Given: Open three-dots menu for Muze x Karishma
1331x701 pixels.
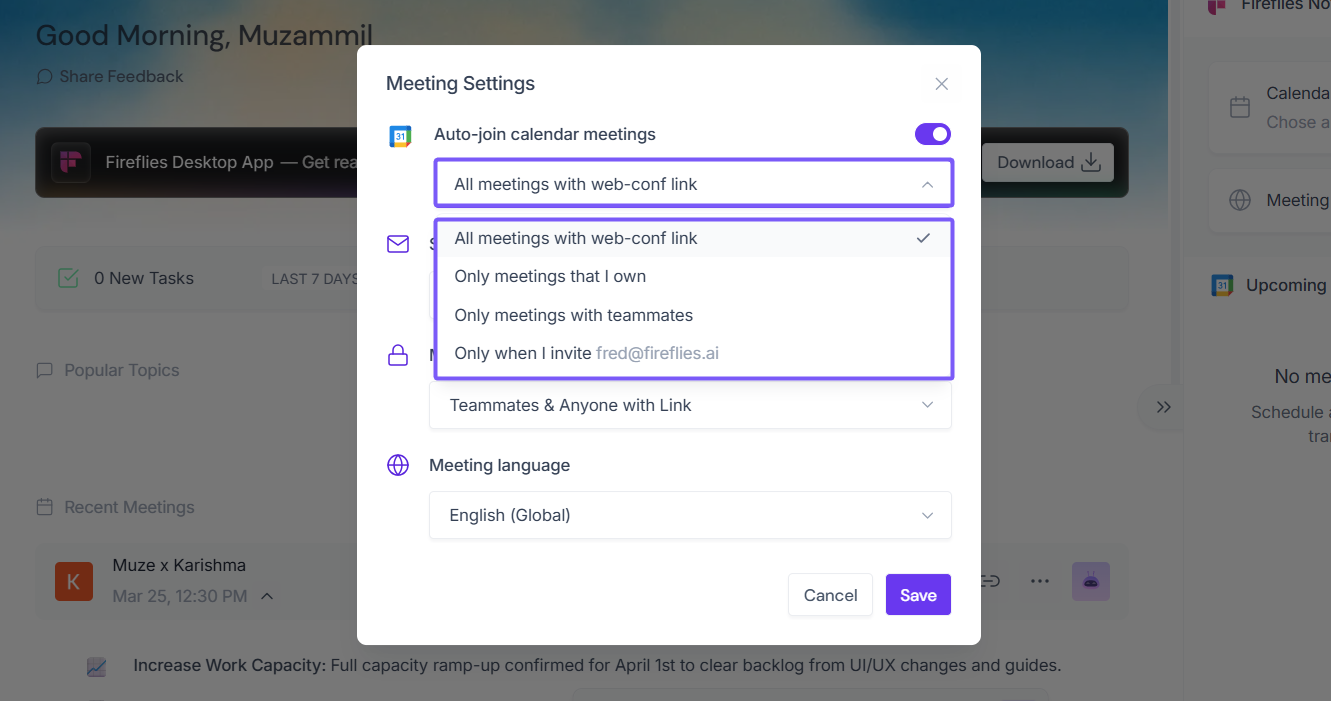Looking at the screenshot, I should point(1040,581).
